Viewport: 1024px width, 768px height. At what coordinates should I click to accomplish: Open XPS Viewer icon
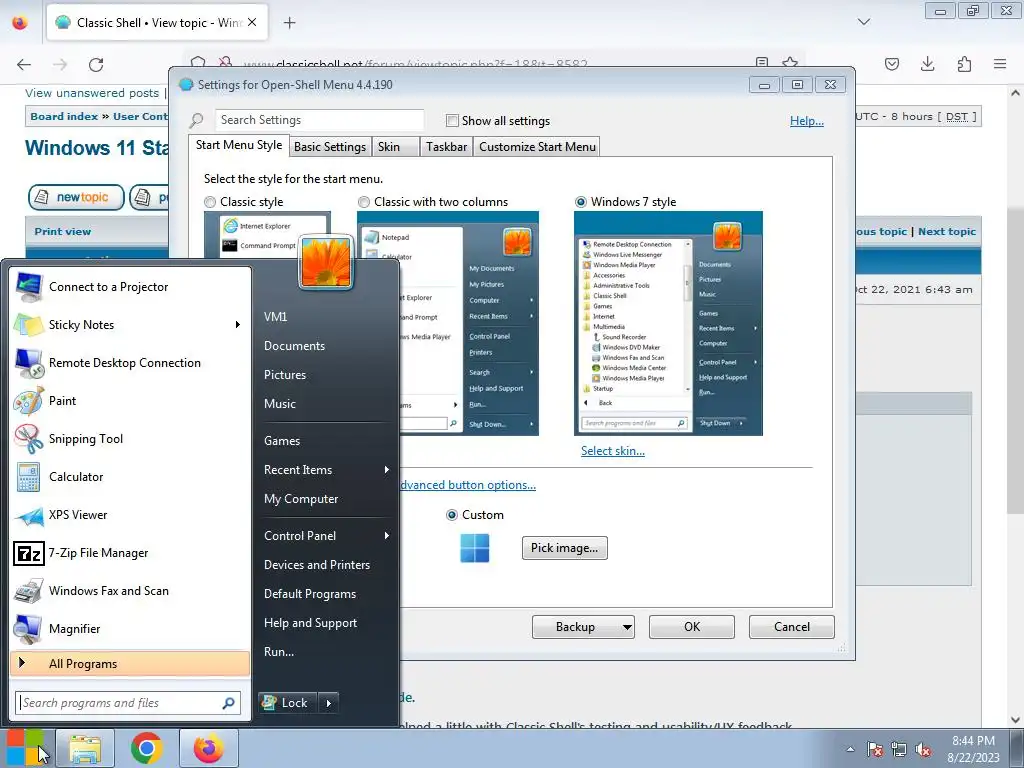click(28, 515)
